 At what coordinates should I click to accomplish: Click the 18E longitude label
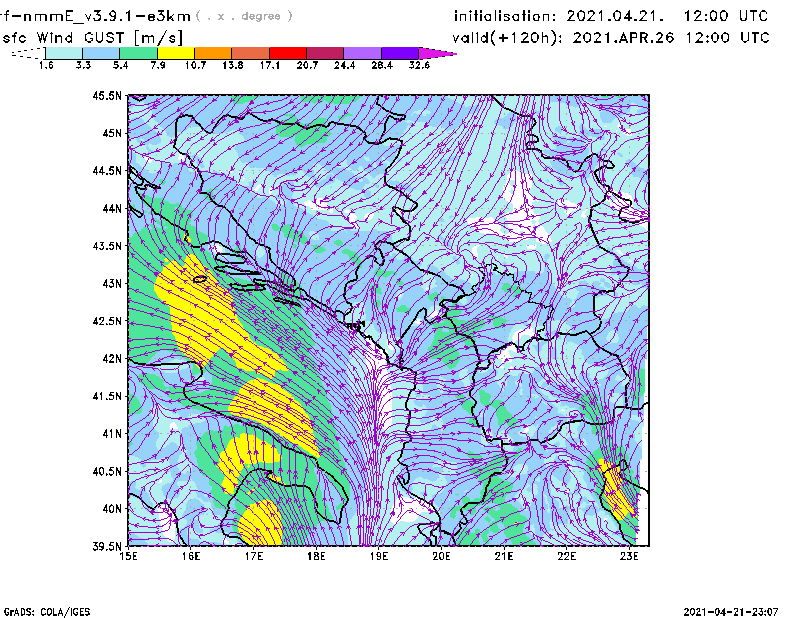[316, 556]
